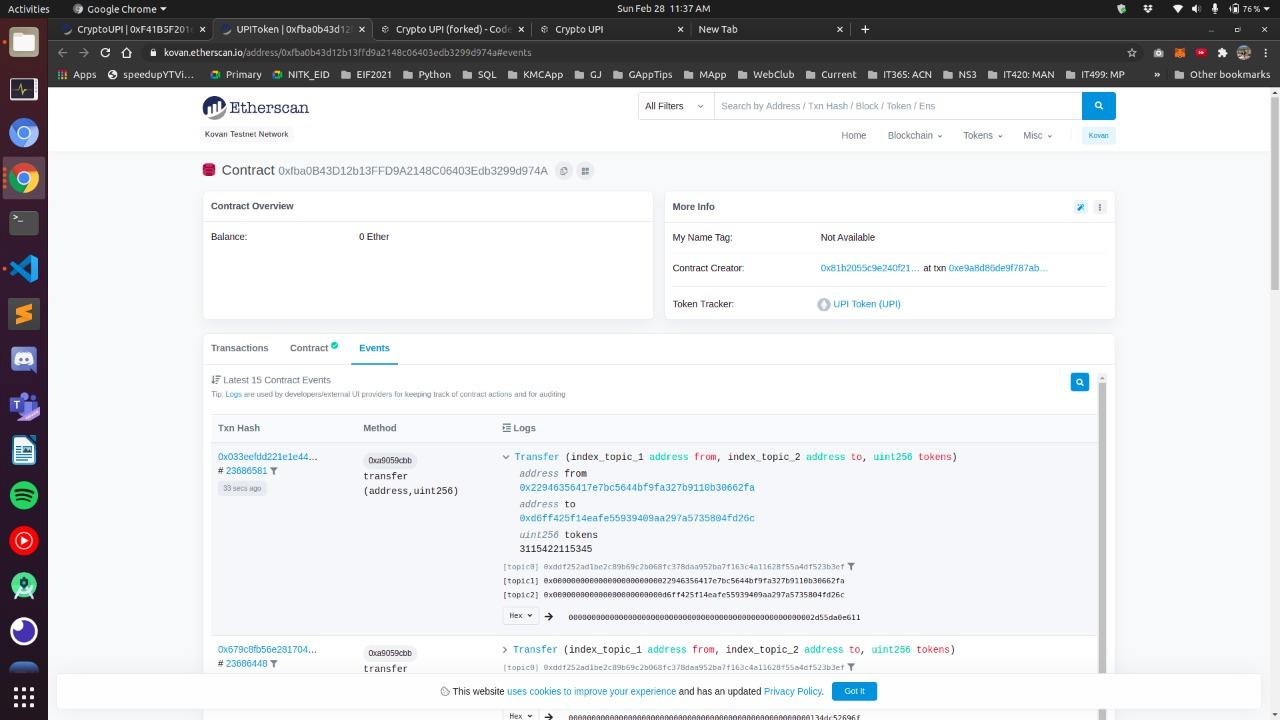Screen dimensions: 1280x720
Task: Show more bookmarks chevron
Action: pyautogui.click(x=1157, y=74)
